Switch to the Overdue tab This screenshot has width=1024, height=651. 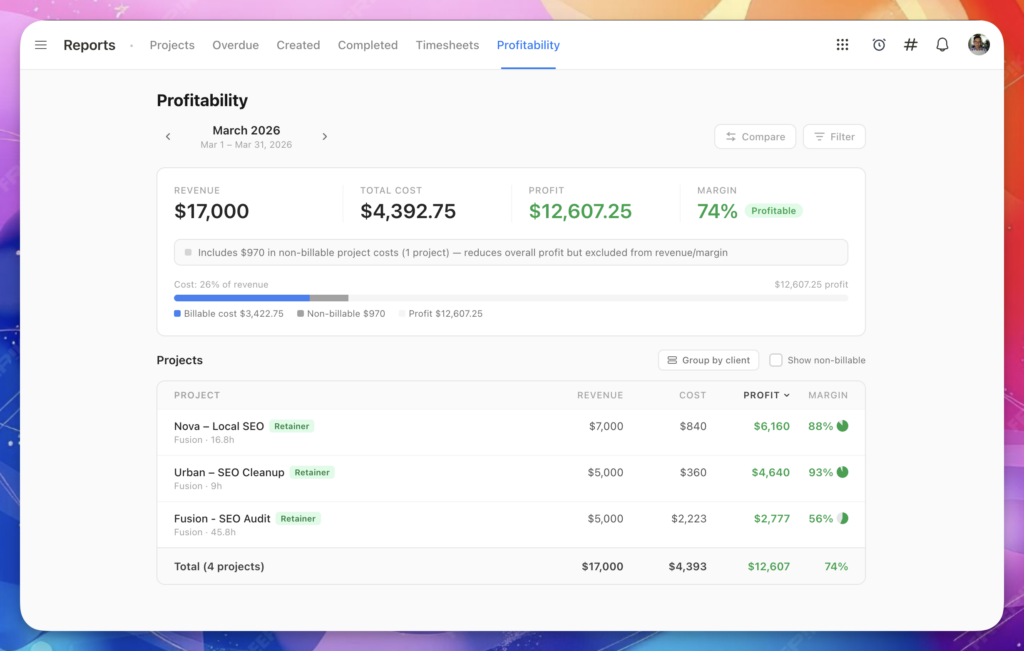click(x=235, y=45)
